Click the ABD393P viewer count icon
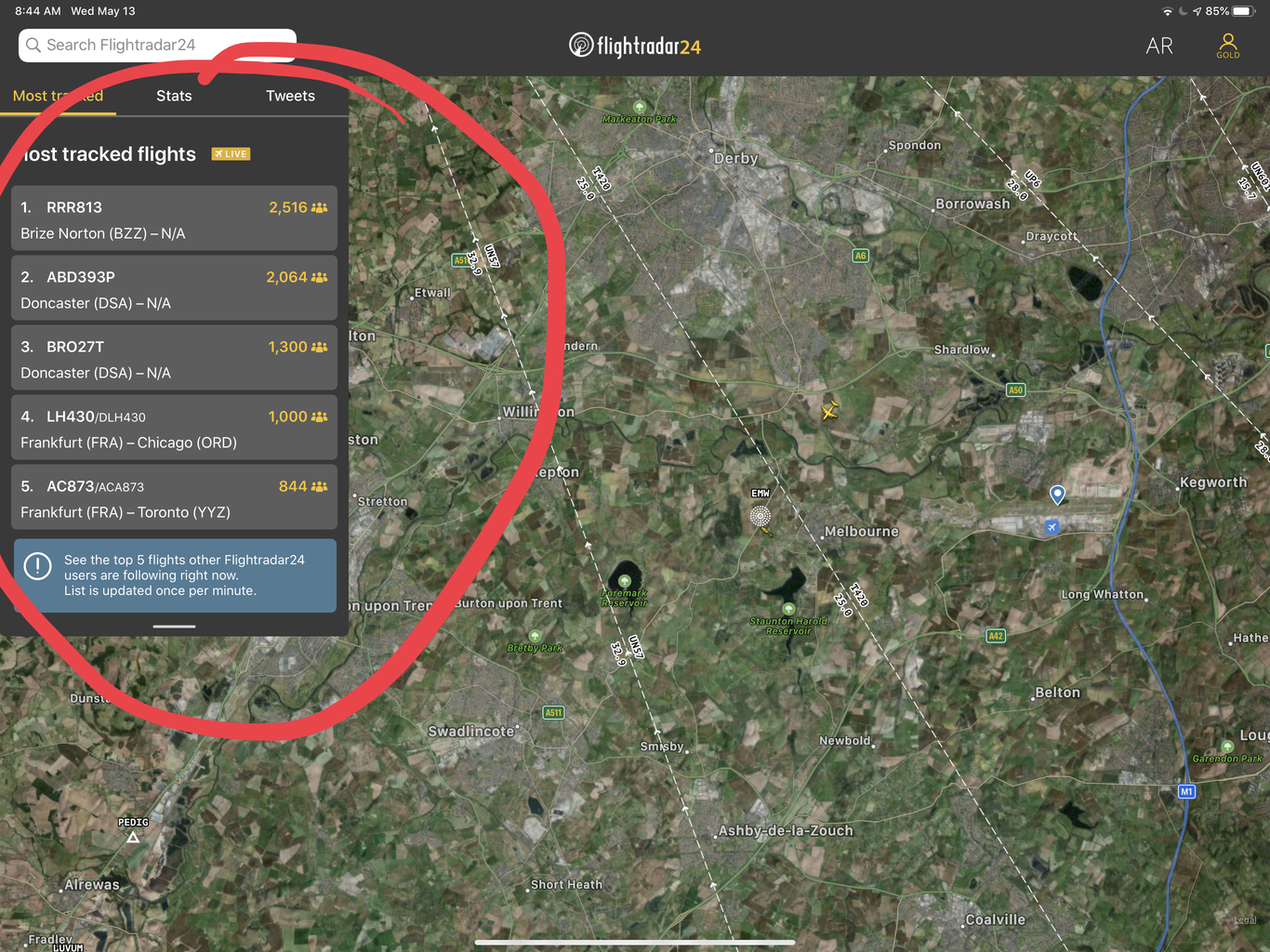This screenshot has width=1270, height=952. point(319,277)
